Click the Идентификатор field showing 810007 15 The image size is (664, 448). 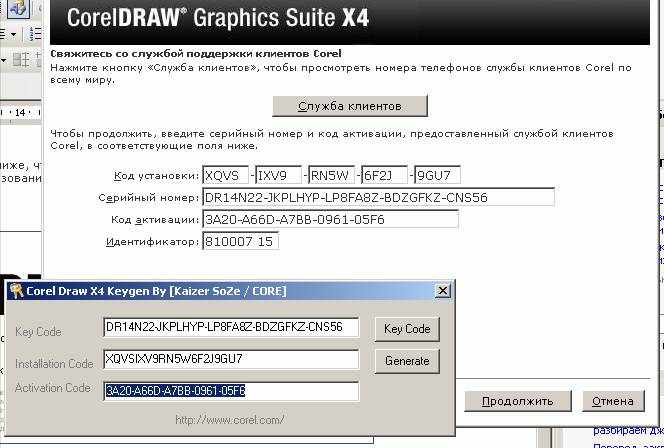[240, 241]
